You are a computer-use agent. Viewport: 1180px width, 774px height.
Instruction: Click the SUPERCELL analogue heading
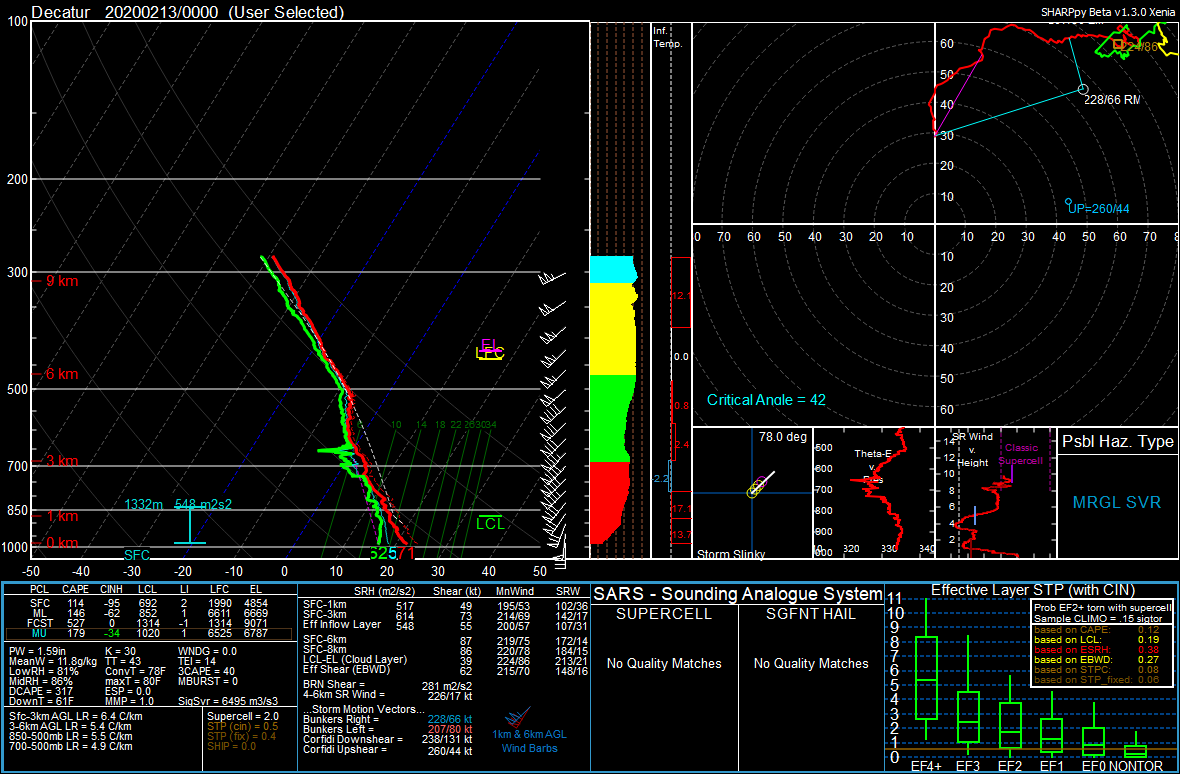(664, 614)
